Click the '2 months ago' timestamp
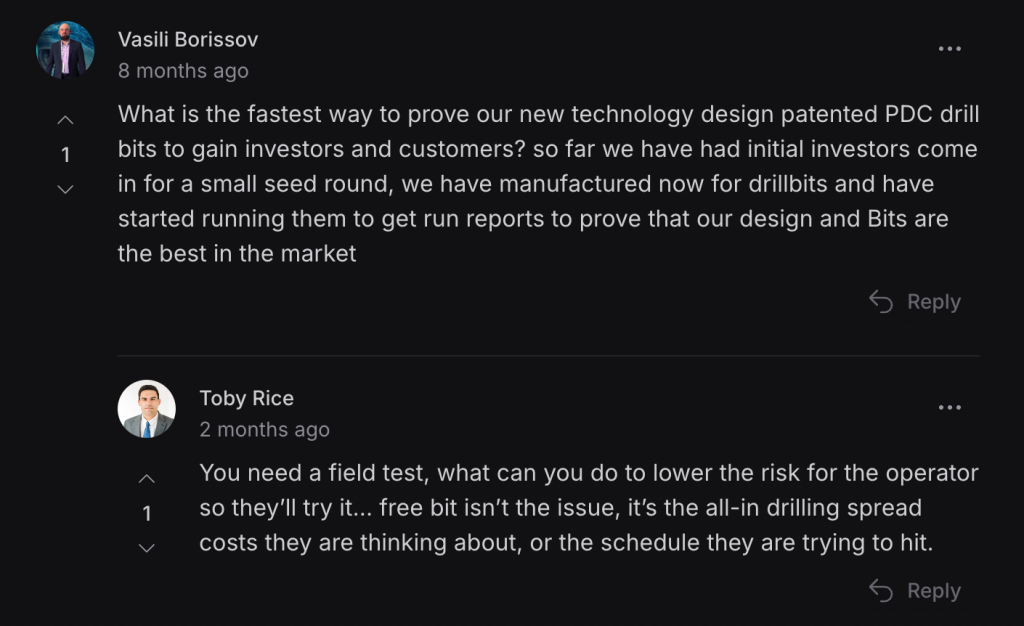 264,430
